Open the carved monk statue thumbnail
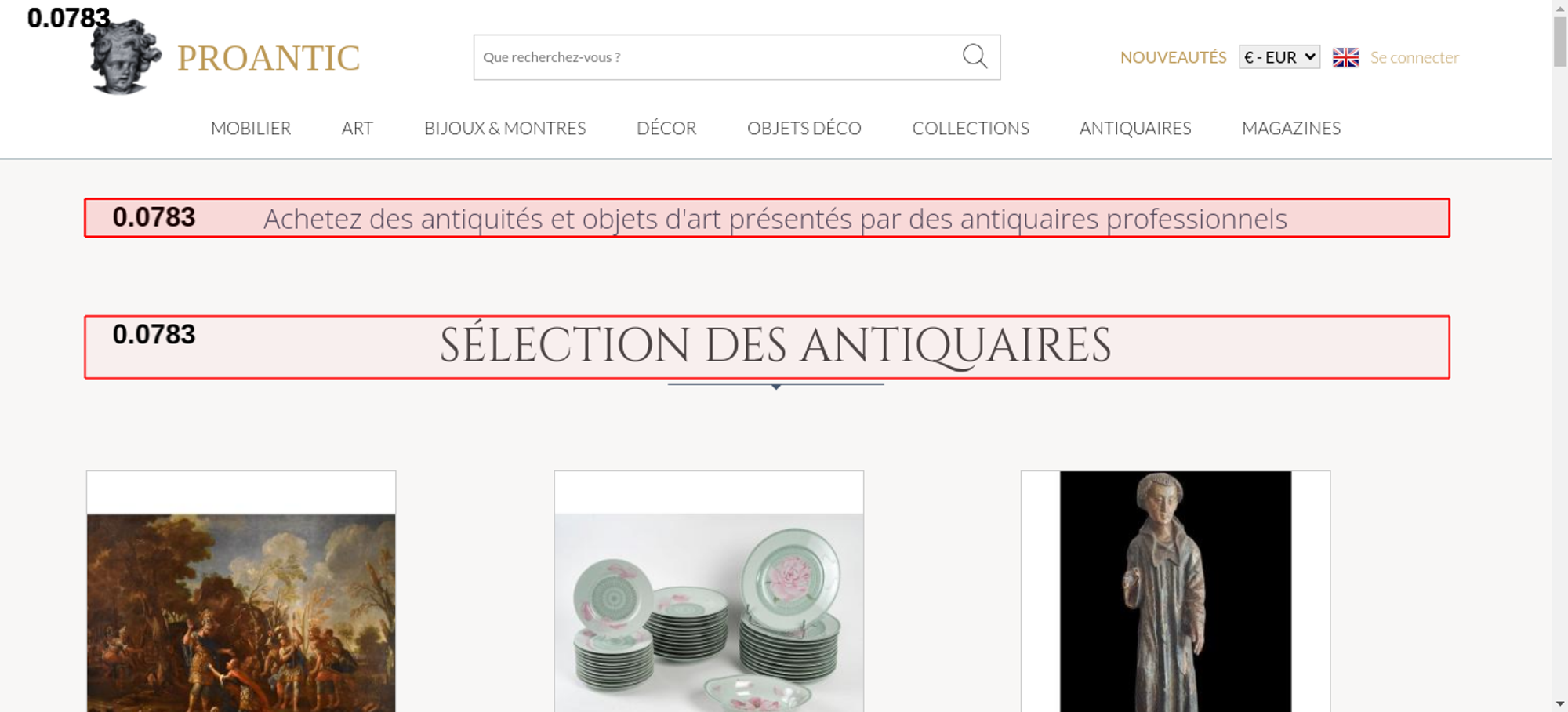 pos(1175,591)
